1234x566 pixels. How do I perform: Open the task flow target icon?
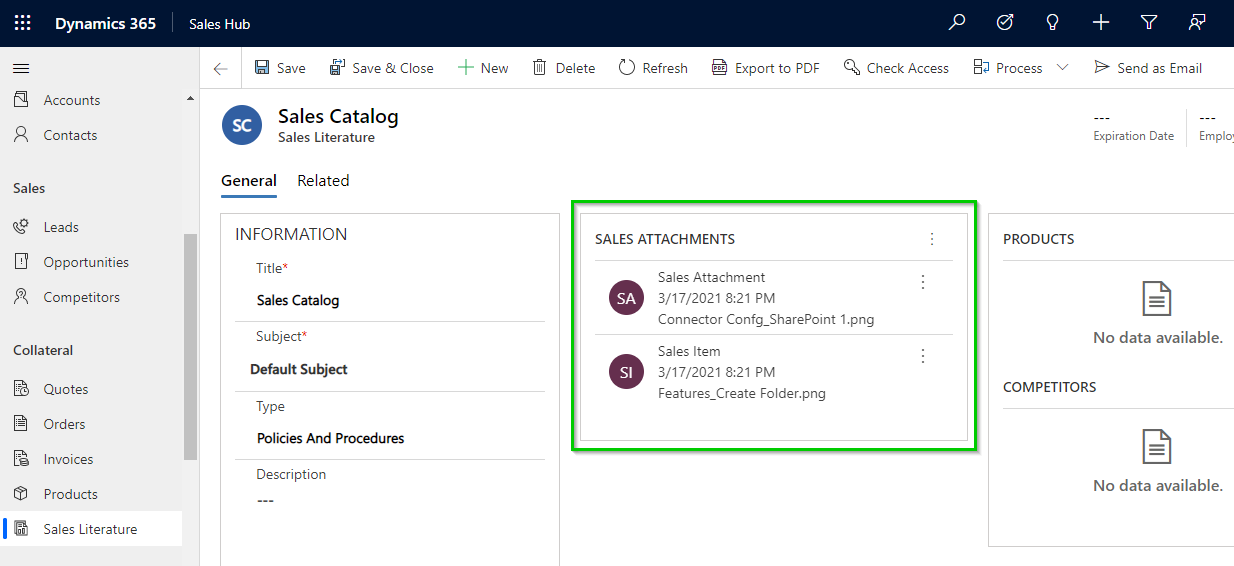pyautogui.click(x=1005, y=23)
